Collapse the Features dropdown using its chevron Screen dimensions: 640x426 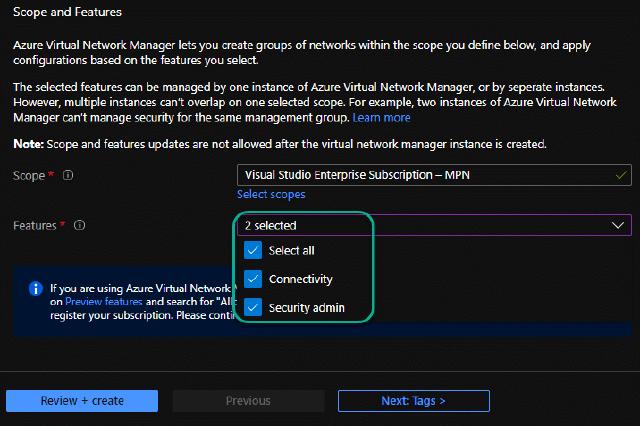point(617,226)
